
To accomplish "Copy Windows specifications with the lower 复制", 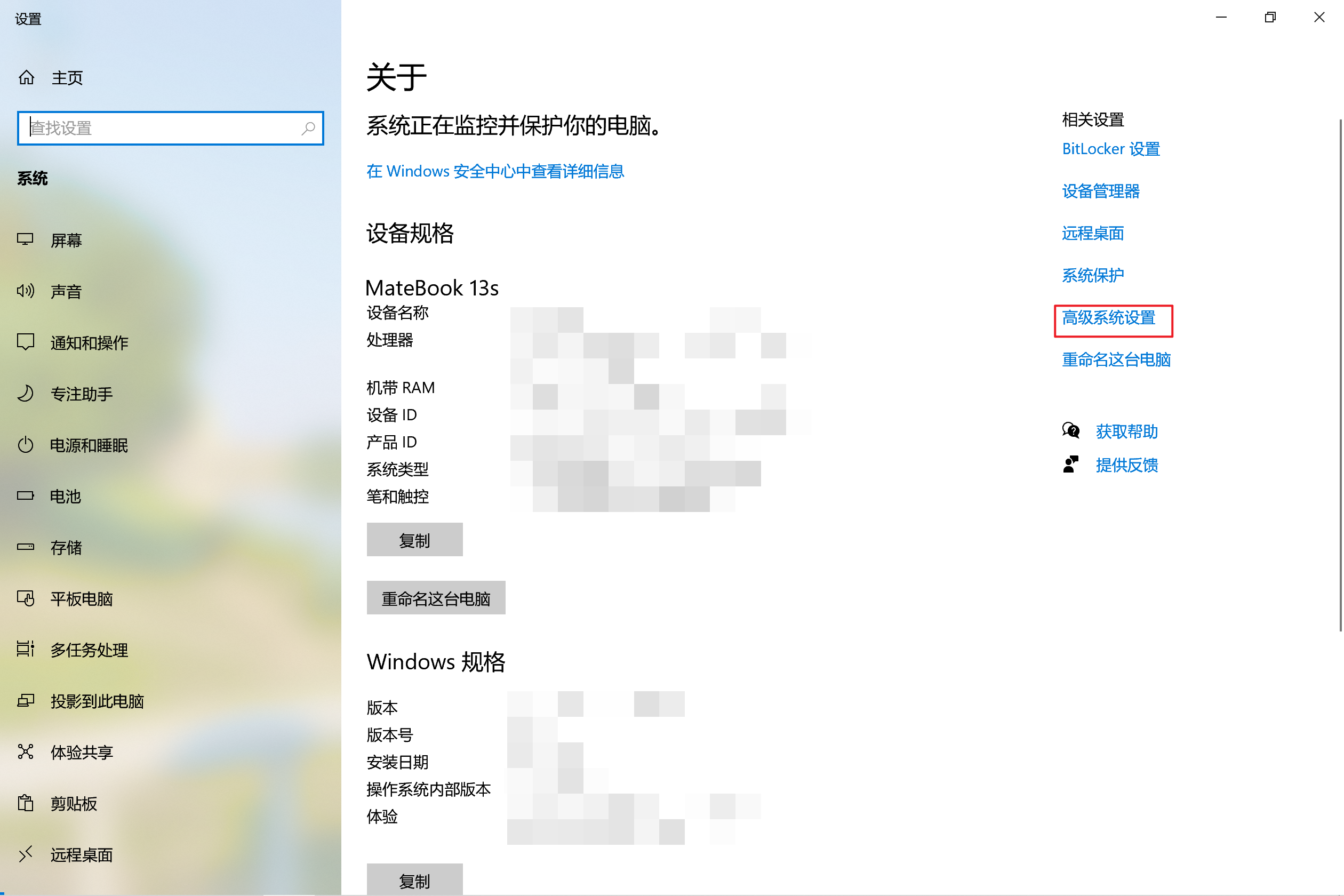I will [x=414, y=880].
